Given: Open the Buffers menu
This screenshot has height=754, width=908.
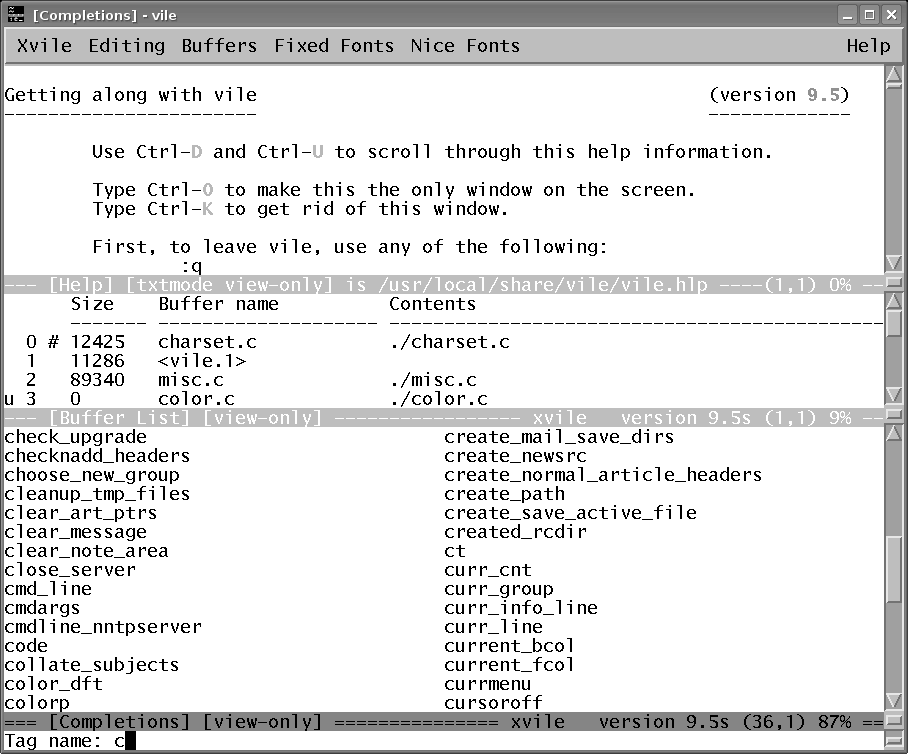Looking at the screenshot, I should point(219,46).
